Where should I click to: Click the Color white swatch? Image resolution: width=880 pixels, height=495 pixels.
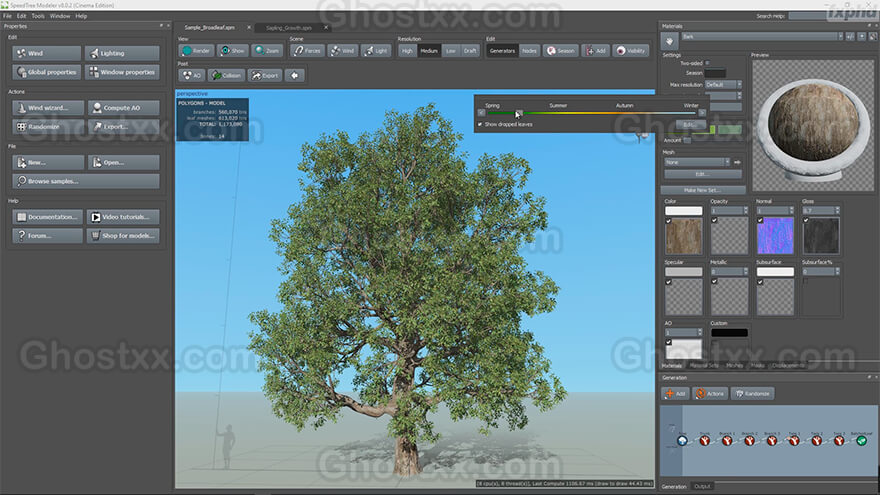(684, 211)
